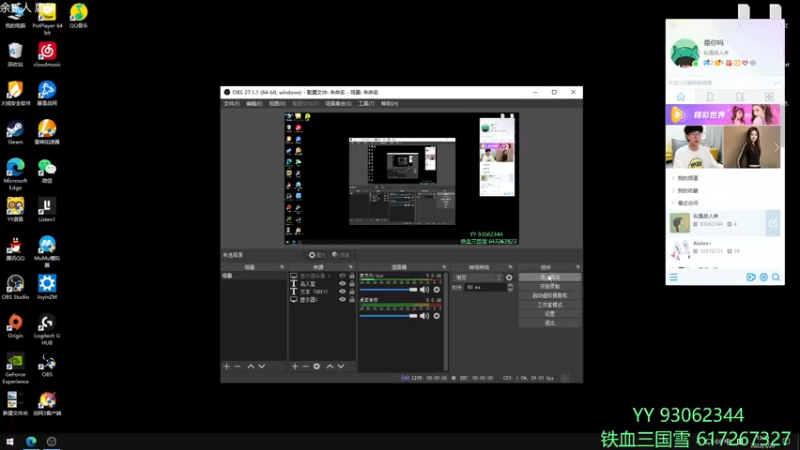Image resolution: width=800 pixels, height=450 pixels.
Task: Remove the selected source with the minus icon
Action: click(x=306, y=366)
